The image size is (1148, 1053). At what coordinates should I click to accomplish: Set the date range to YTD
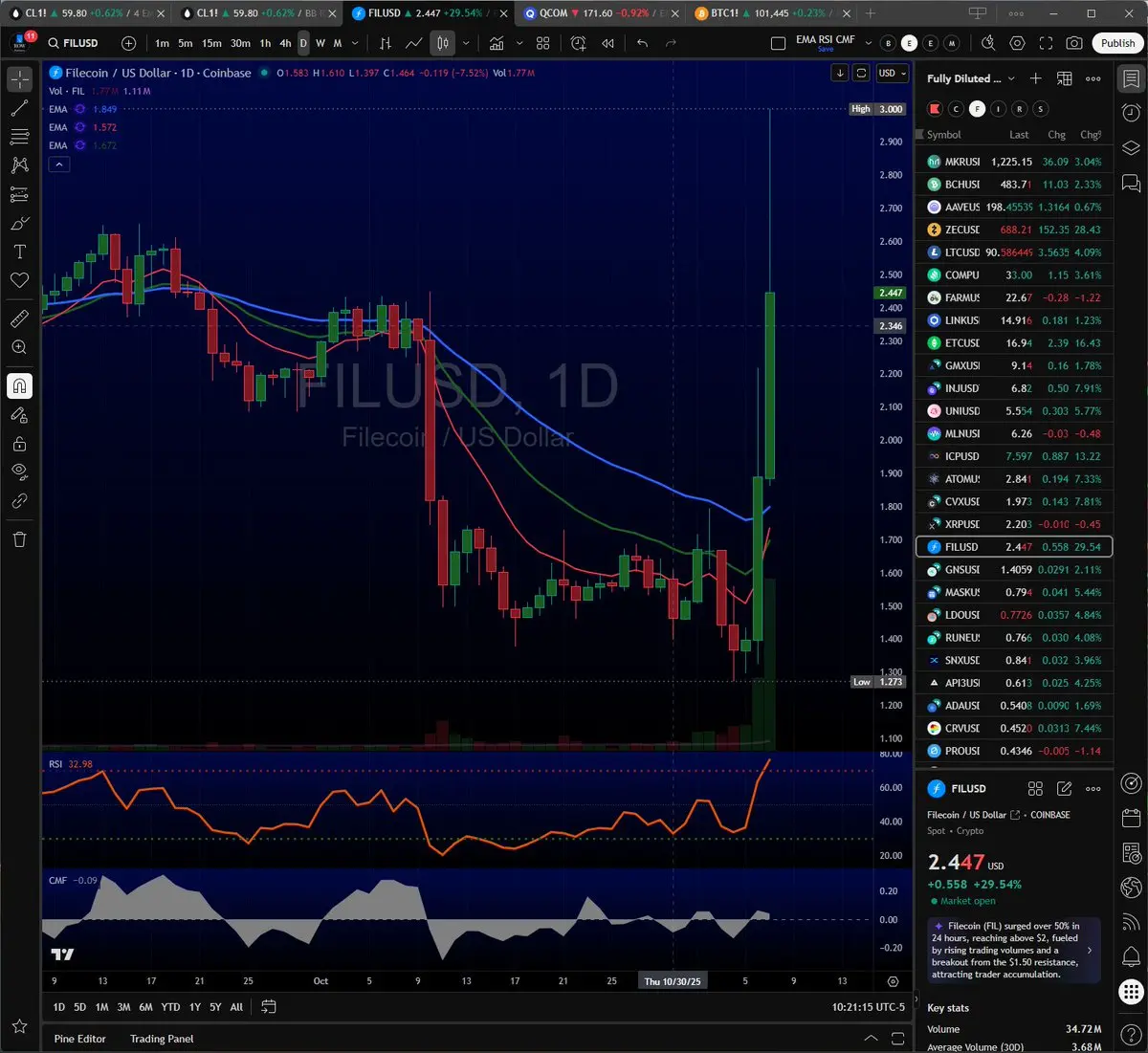[170, 1007]
